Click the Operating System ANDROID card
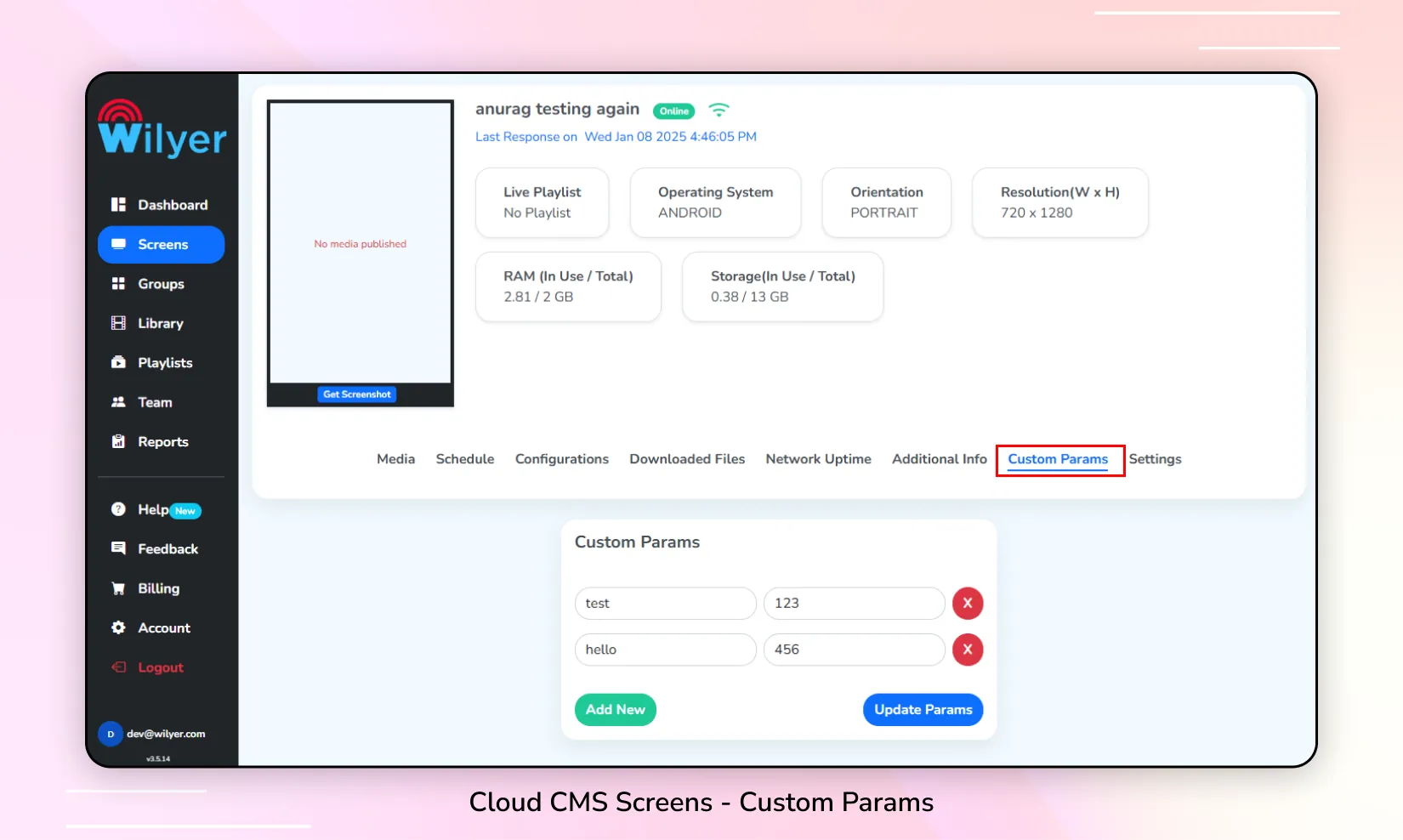This screenshot has width=1403, height=840. click(716, 202)
